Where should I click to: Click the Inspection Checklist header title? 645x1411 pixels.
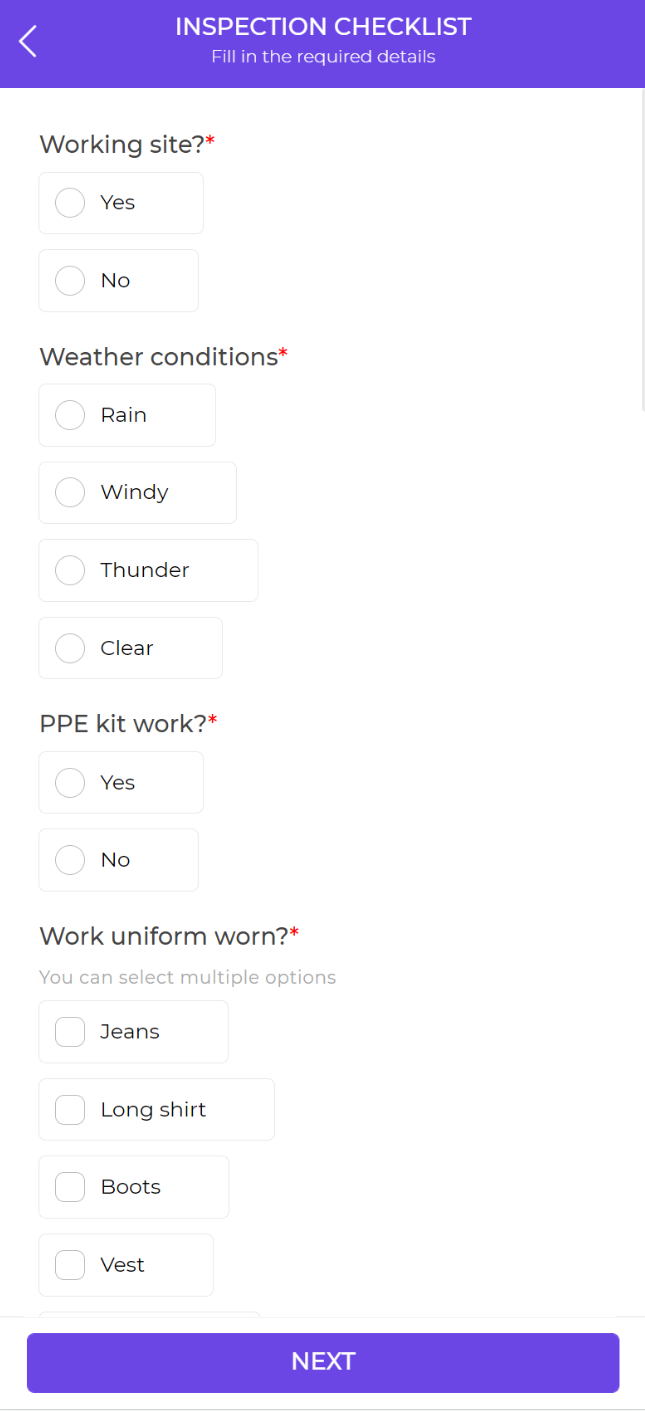point(323,27)
